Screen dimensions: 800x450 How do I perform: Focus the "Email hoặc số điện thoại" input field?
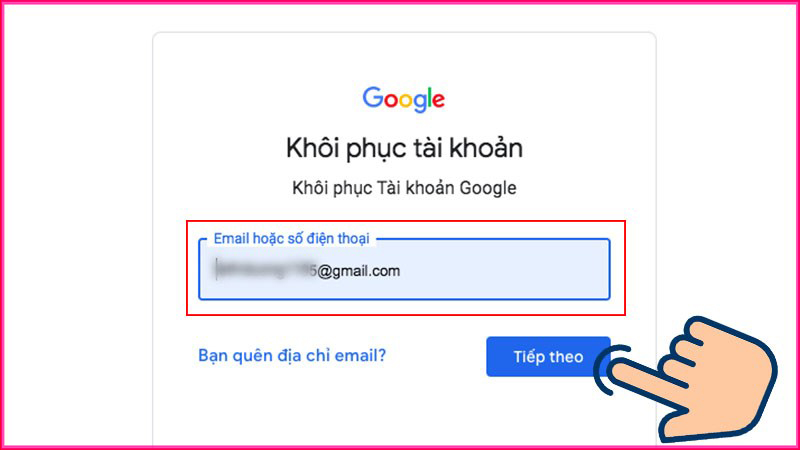pyautogui.click(x=404, y=269)
